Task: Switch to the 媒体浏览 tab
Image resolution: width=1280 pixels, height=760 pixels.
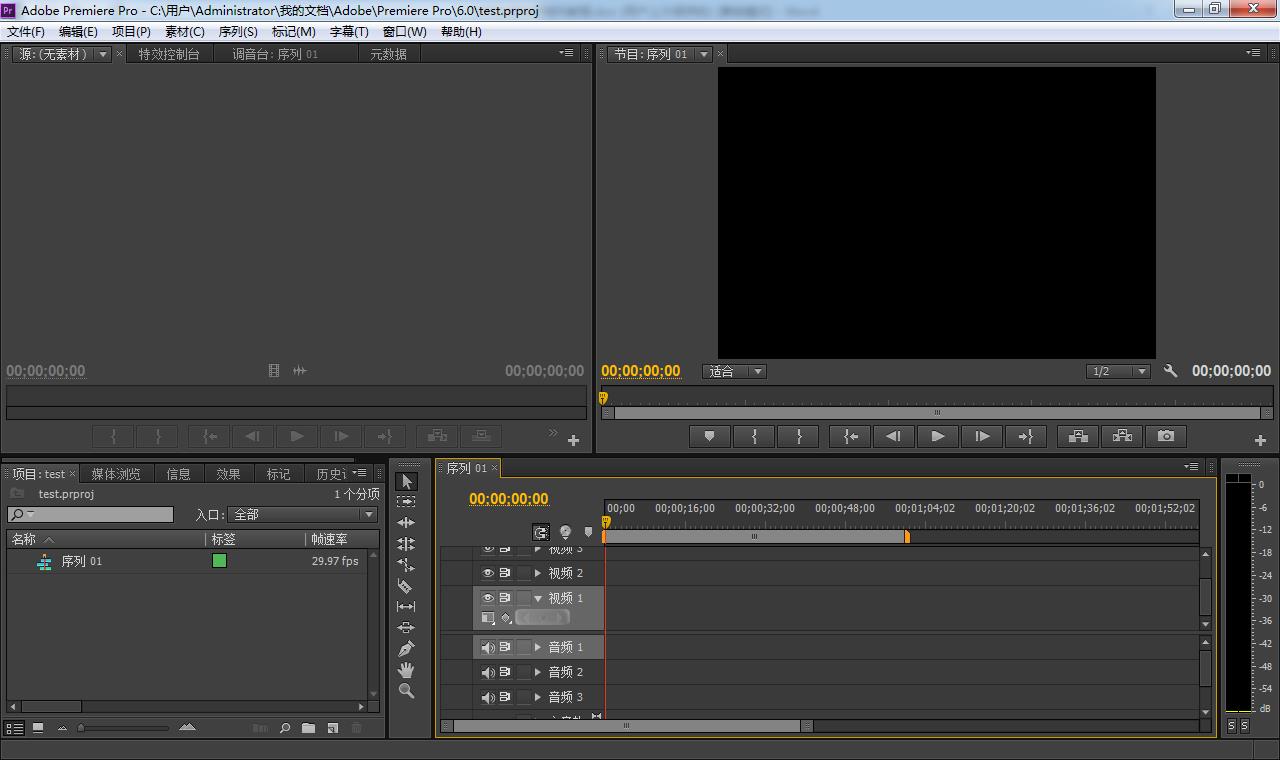Action: tap(116, 474)
